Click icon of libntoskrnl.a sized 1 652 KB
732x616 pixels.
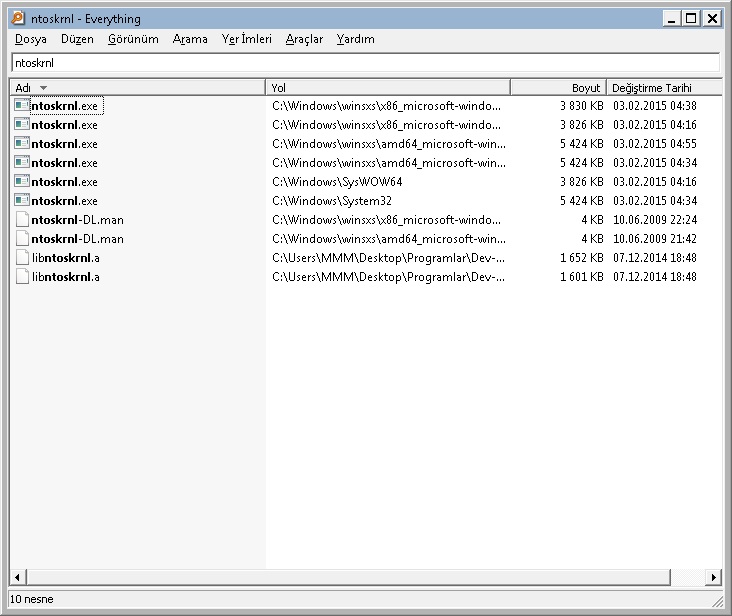[x=21, y=258]
